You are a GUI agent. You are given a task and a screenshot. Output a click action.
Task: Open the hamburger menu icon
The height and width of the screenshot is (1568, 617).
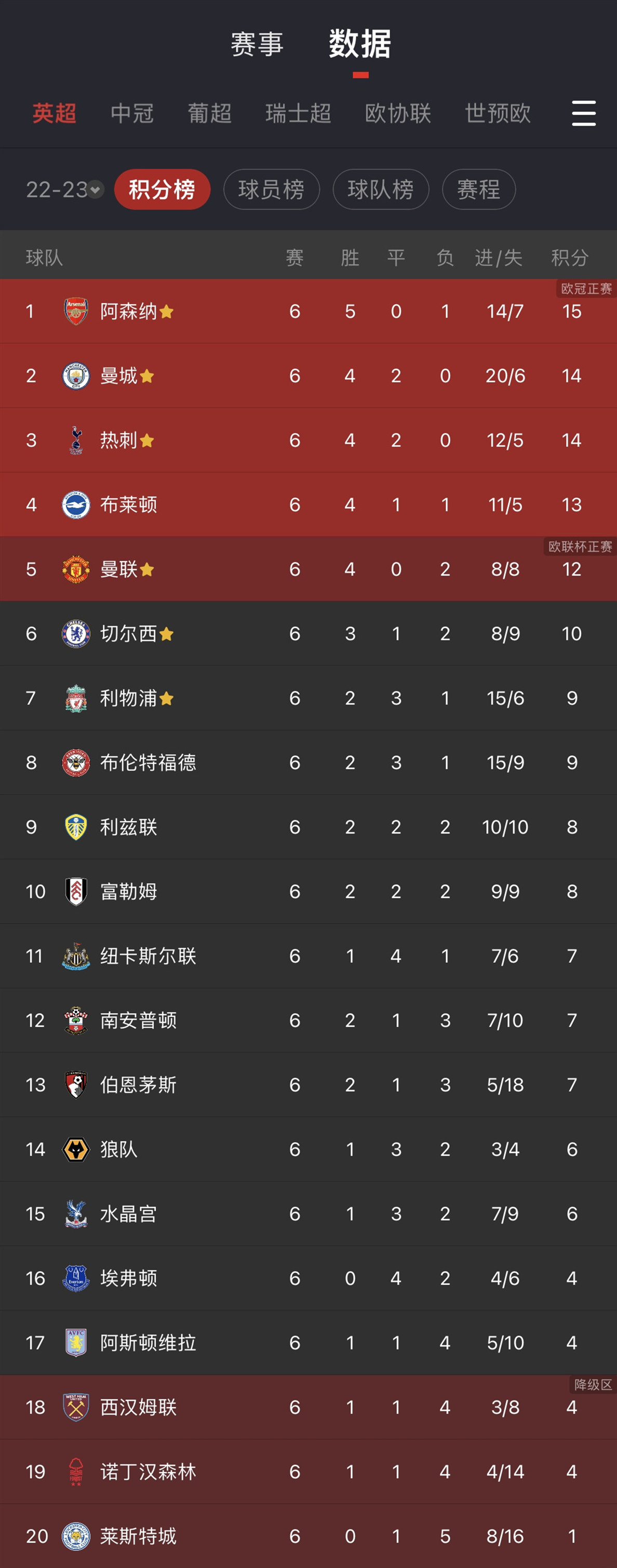pos(582,114)
